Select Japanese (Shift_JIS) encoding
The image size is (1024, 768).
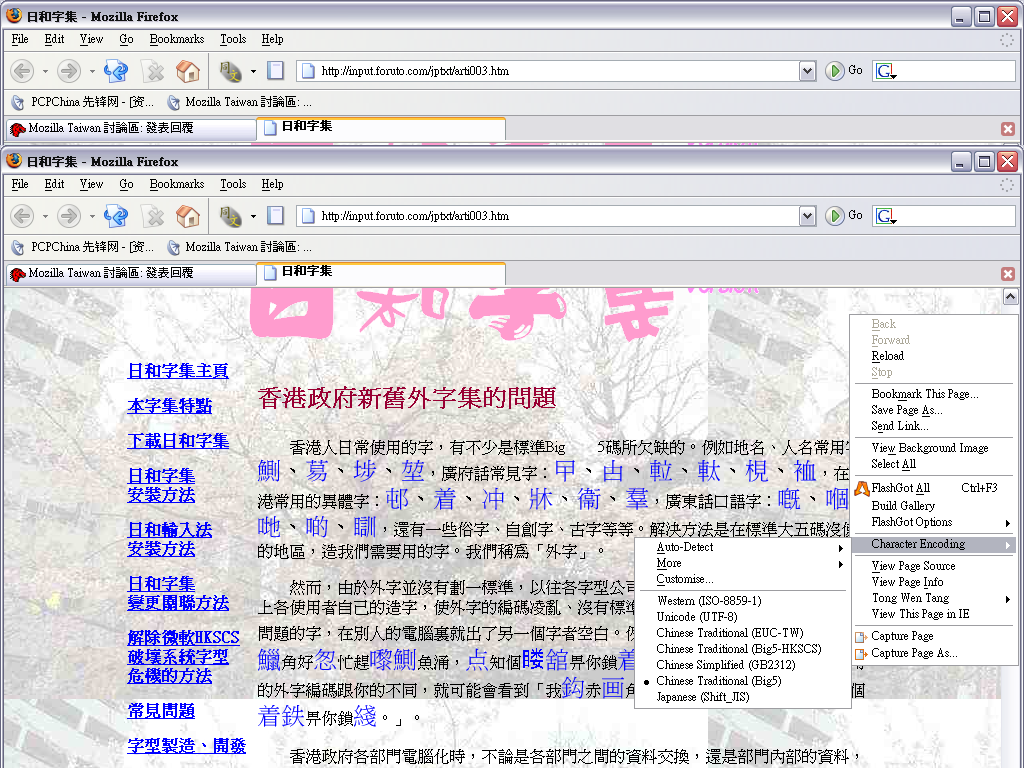[702, 697]
